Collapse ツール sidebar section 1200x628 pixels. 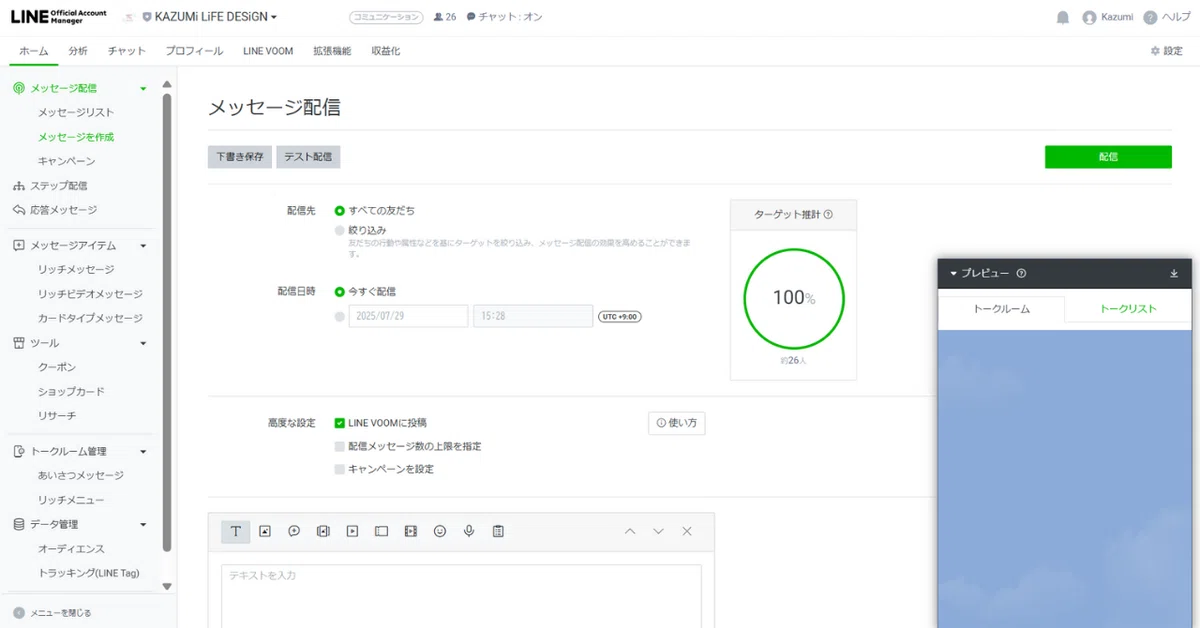[143, 344]
